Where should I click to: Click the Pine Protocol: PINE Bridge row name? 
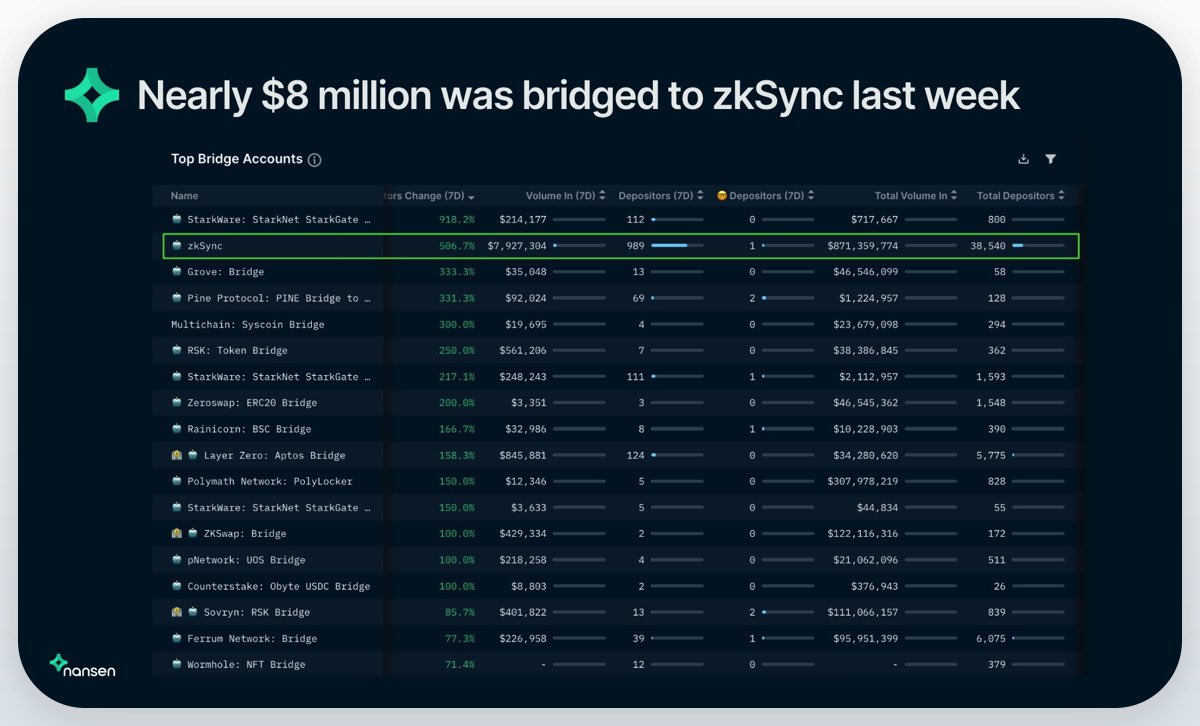point(279,297)
